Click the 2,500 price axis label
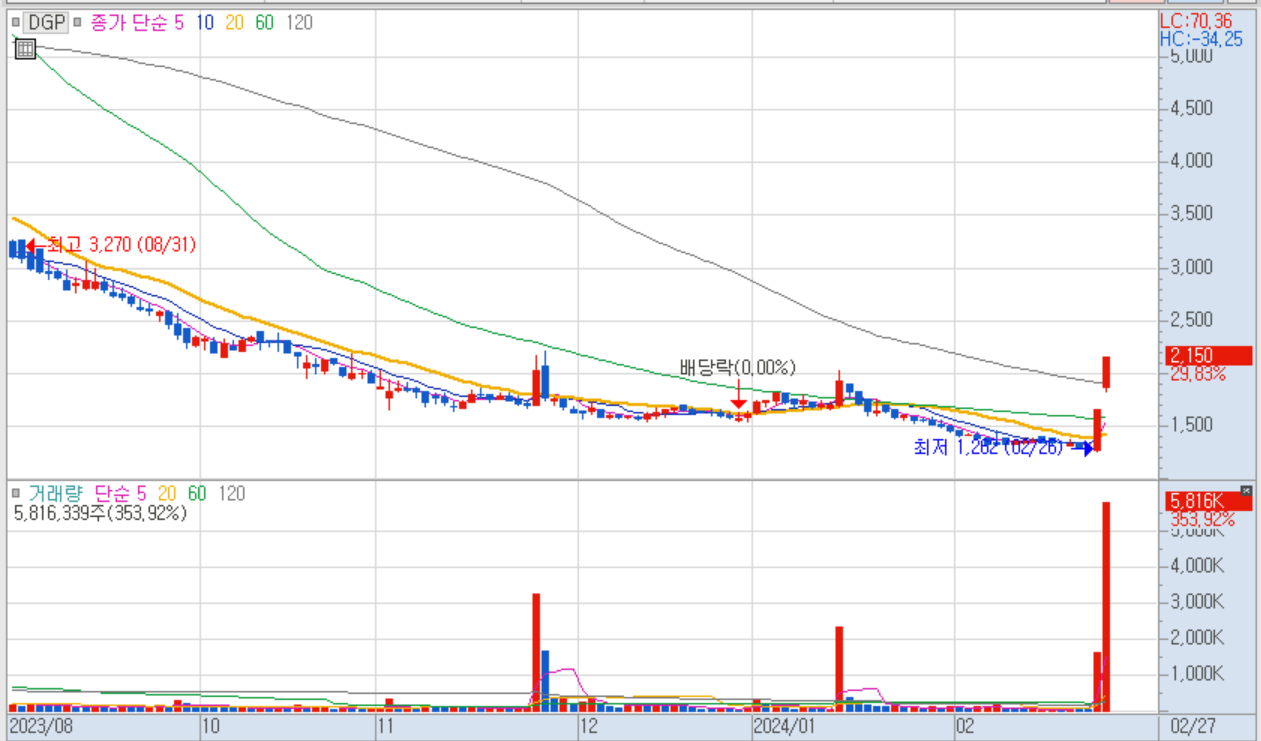 click(1191, 320)
